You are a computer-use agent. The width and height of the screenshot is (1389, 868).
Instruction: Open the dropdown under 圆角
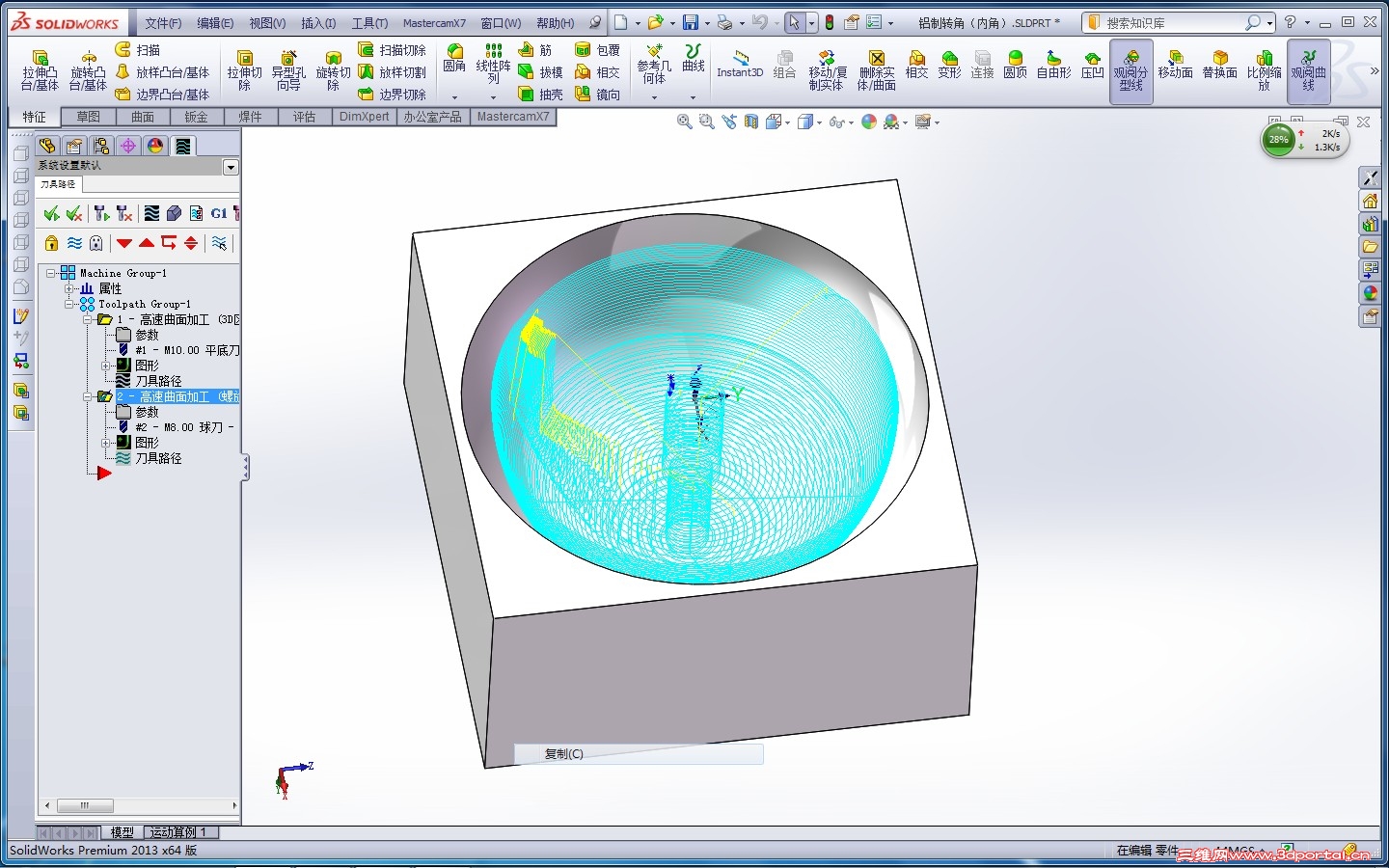tap(454, 96)
